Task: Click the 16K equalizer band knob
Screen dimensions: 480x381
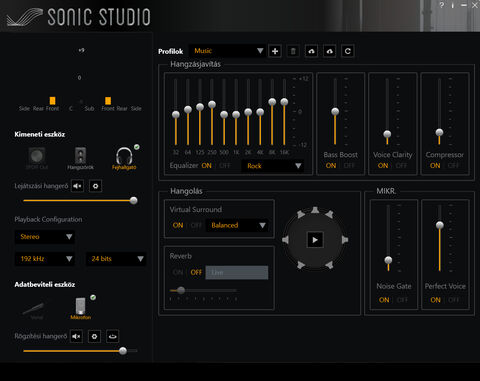Action: [284, 102]
